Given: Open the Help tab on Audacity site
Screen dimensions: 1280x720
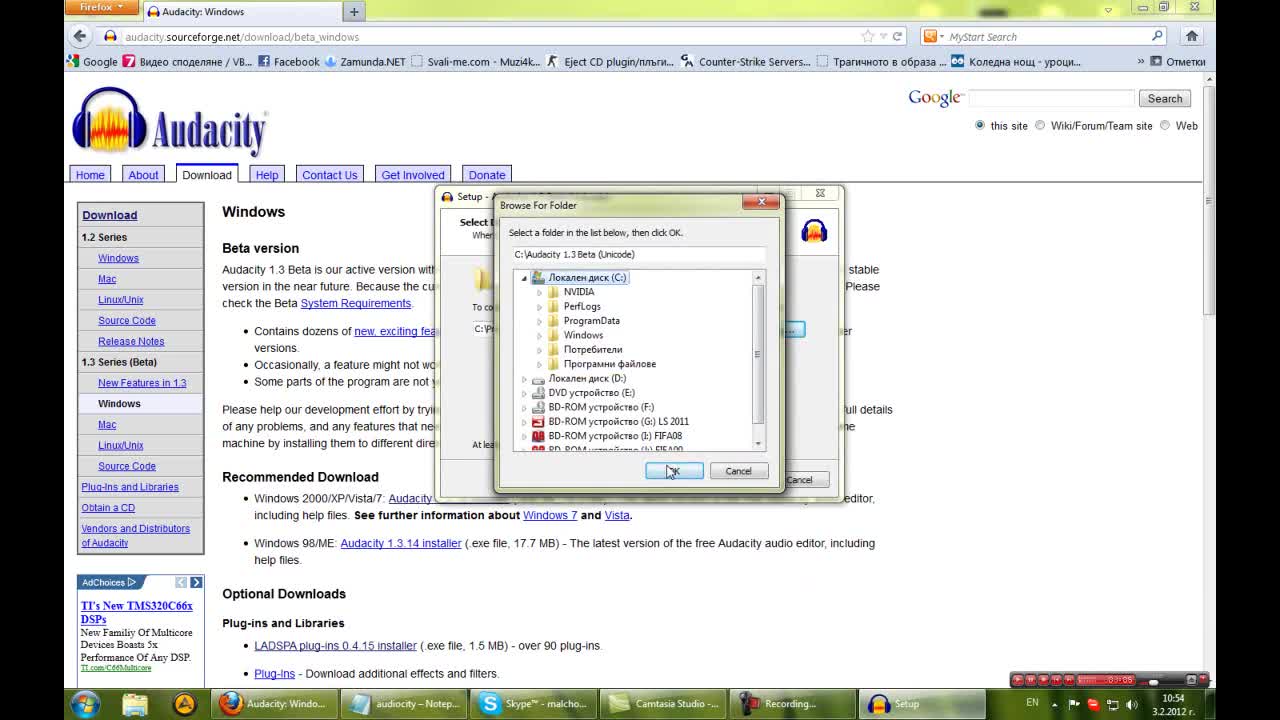Looking at the screenshot, I should coord(267,174).
